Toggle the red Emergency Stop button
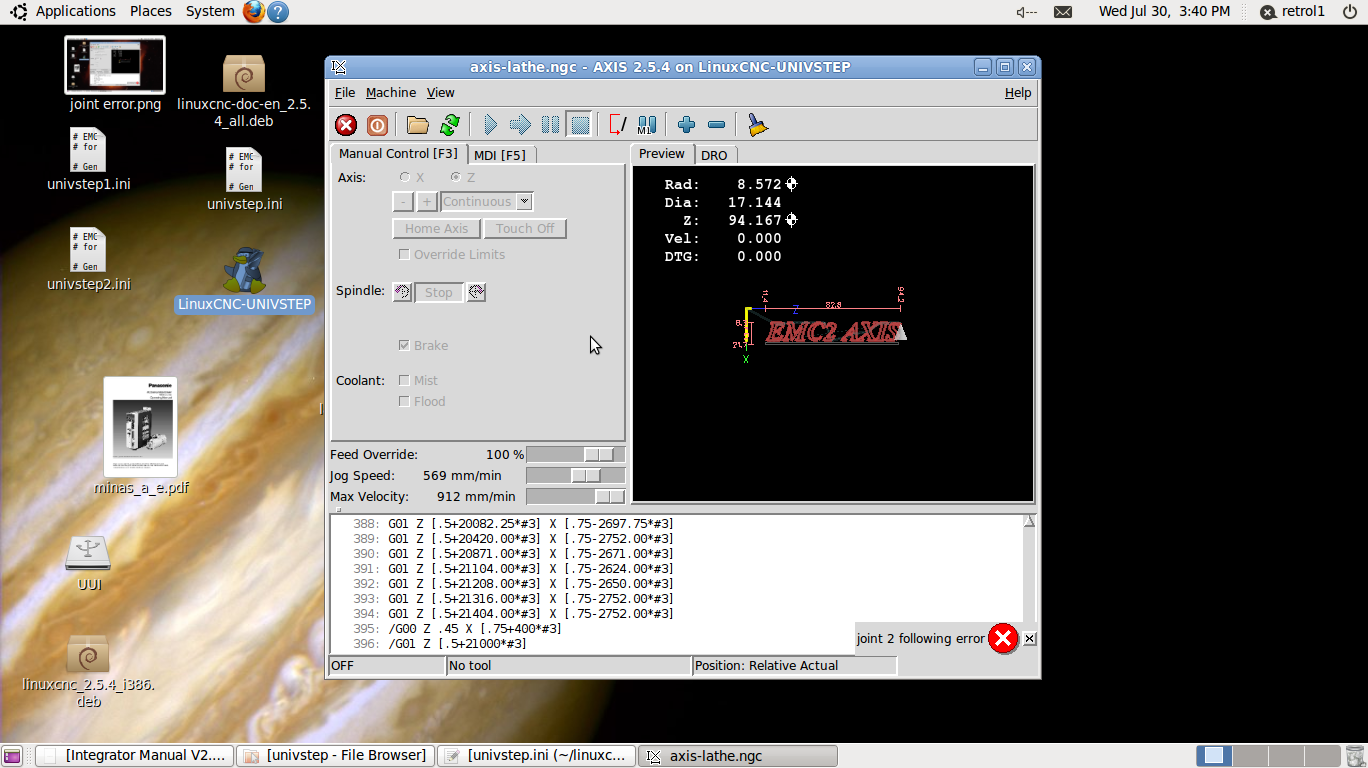This screenshot has height=768, width=1368. [x=346, y=125]
